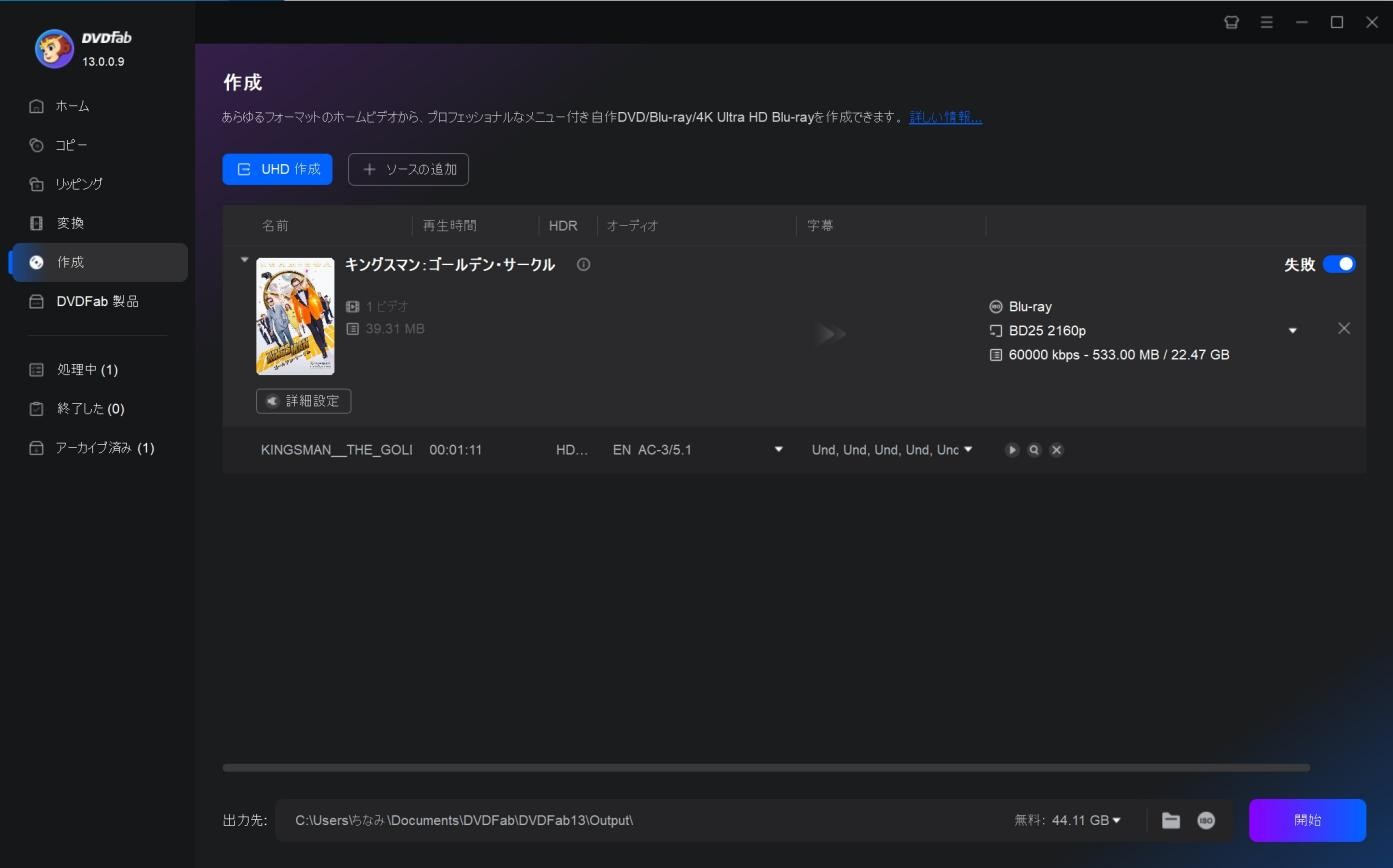
Task: Open the hamburger menu in title bar
Action: [x=1266, y=22]
